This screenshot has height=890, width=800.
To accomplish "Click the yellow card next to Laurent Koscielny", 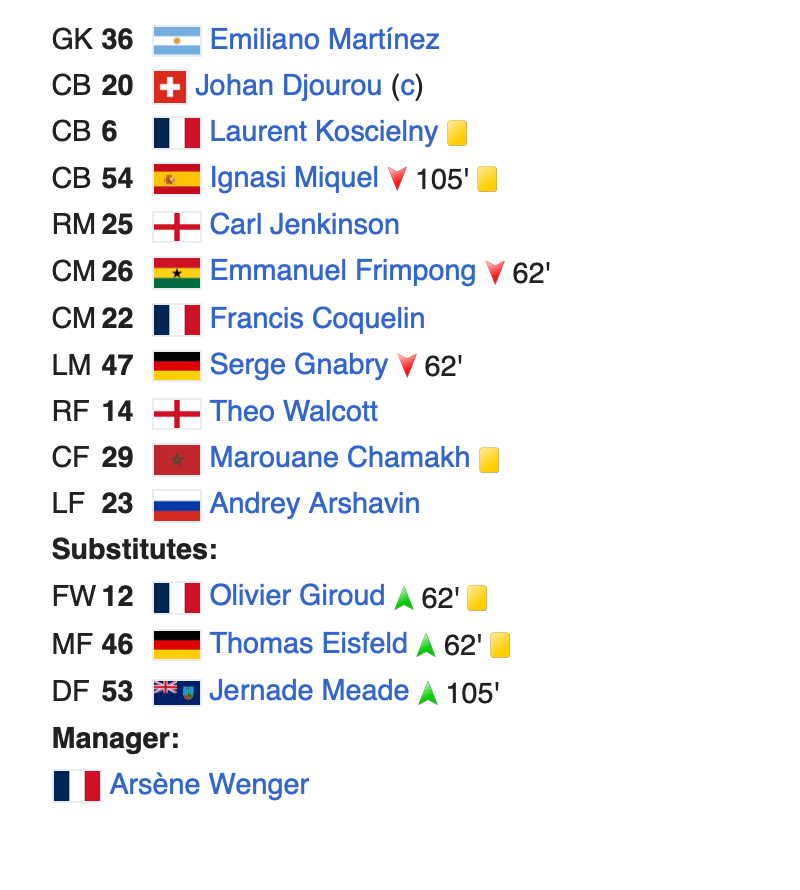I will [x=457, y=133].
